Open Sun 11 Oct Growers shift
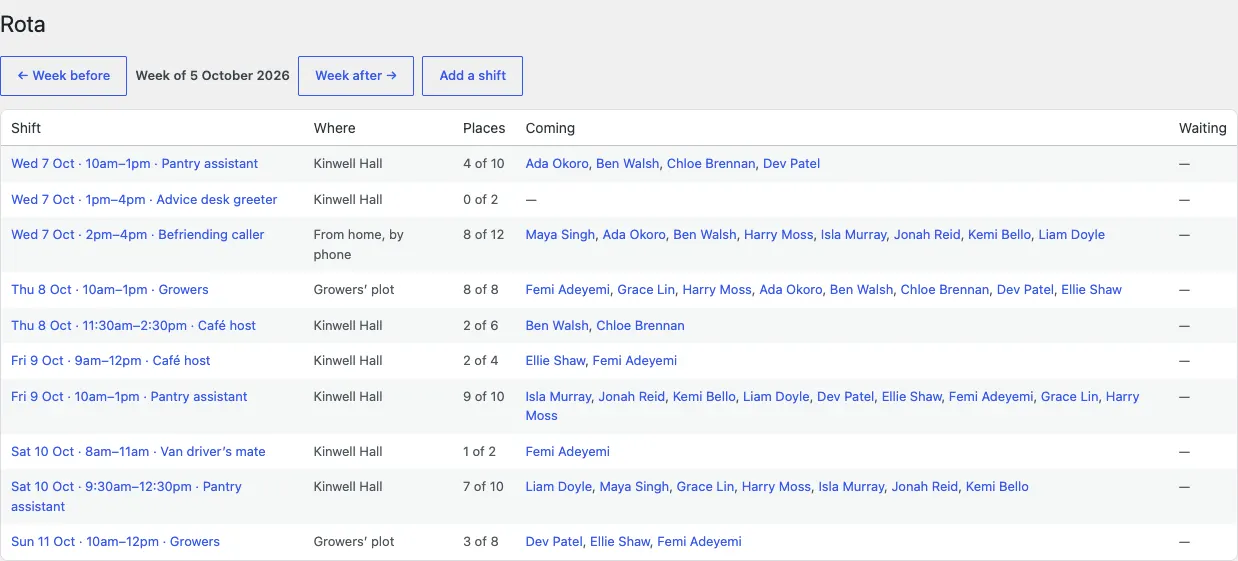The height and width of the screenshot is (561, 1238). [x=115, y=542]
